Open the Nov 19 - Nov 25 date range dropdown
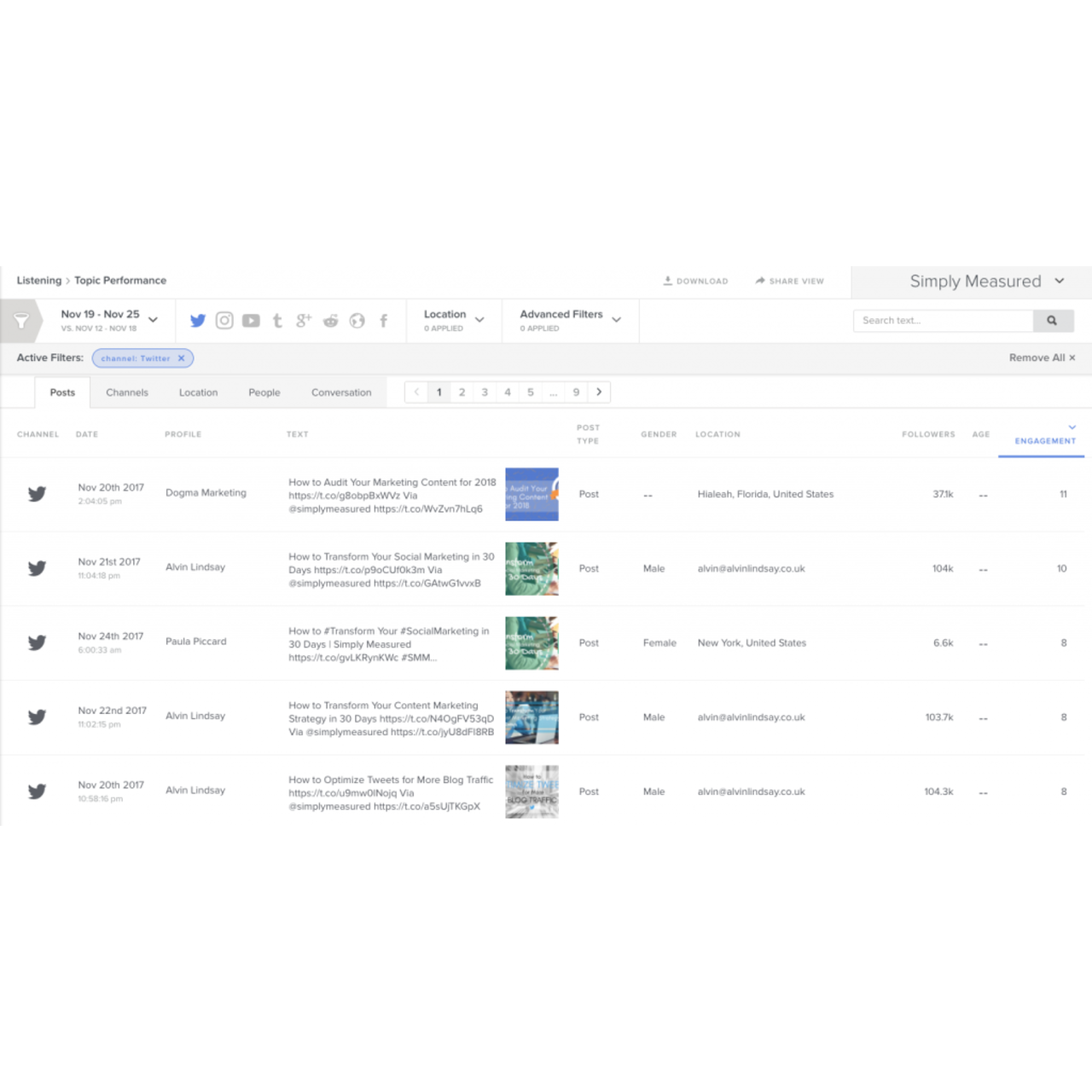Viewport: 1092px width, 1092px height. coord(107,320)
